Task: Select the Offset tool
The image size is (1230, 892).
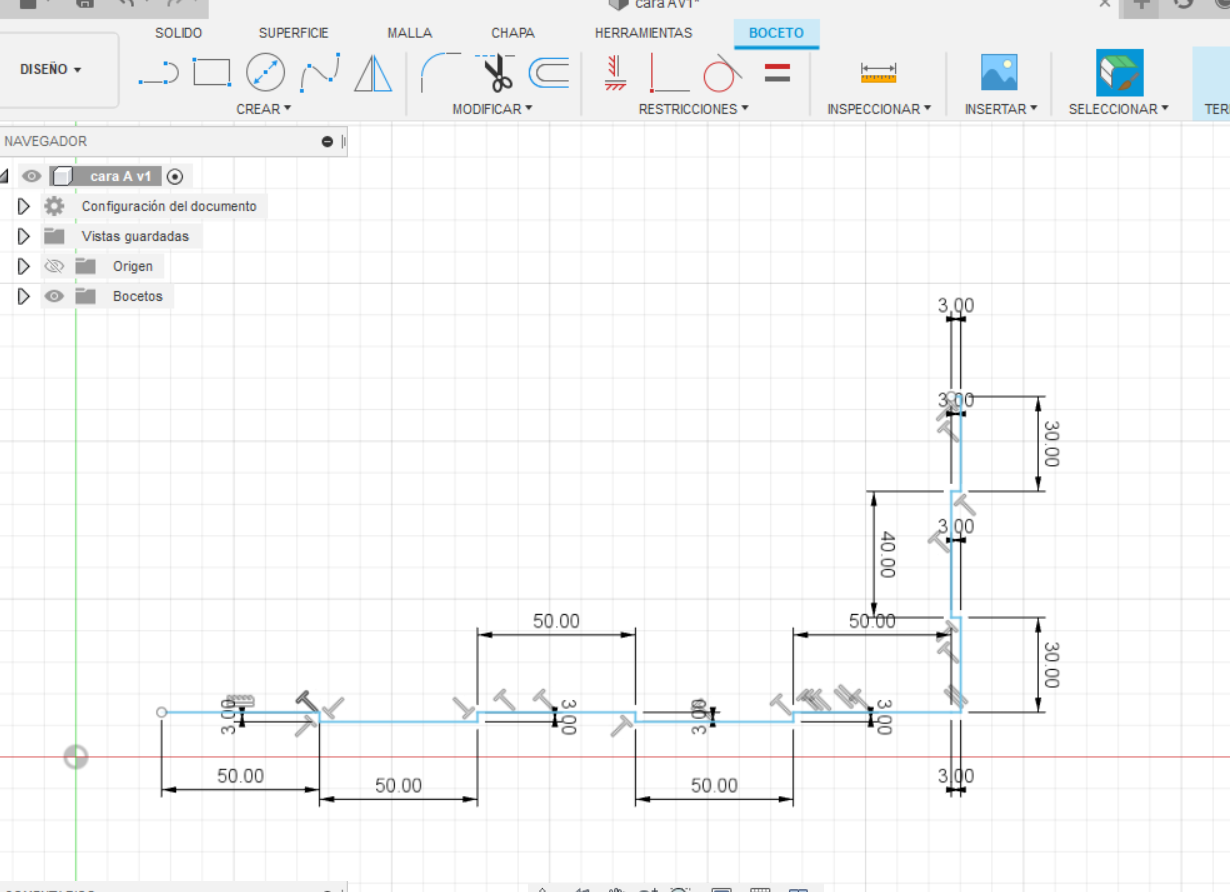Action: [x=548, y=72]
